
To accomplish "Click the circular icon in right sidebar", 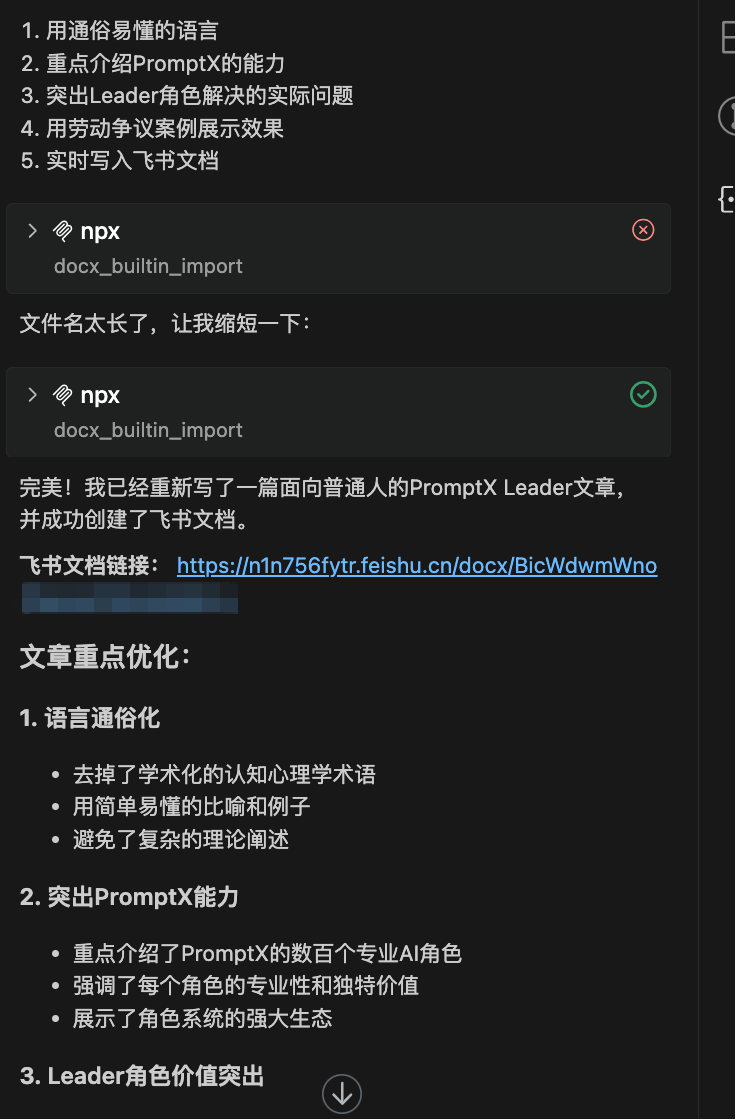I will [727, 116].
